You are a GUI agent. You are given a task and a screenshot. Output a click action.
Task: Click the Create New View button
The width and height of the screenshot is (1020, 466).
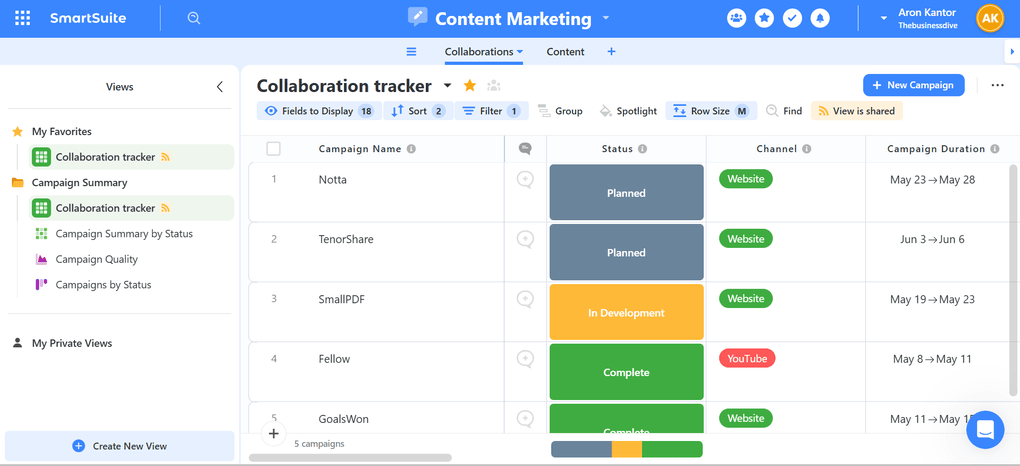(120, 446)
